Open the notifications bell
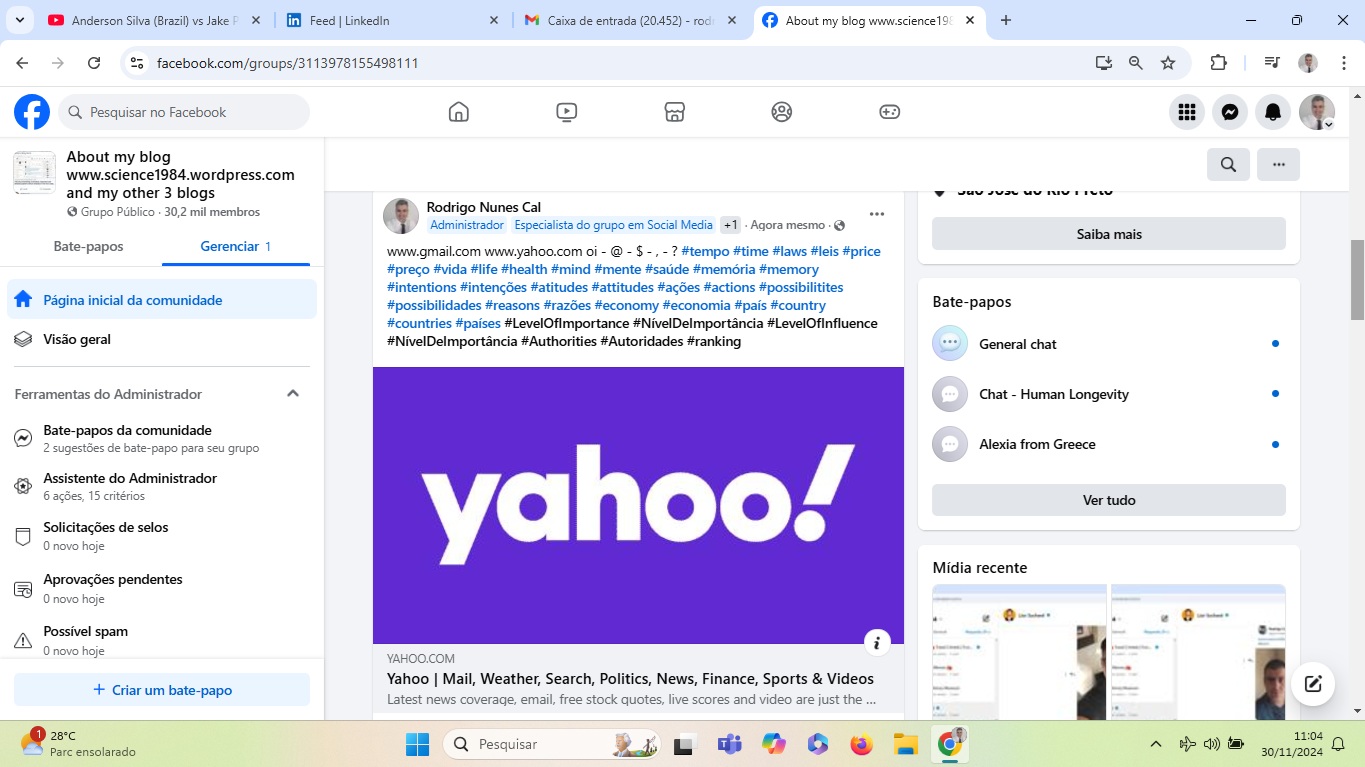Screen dimensions: 1365x767 click(1273, 112)
